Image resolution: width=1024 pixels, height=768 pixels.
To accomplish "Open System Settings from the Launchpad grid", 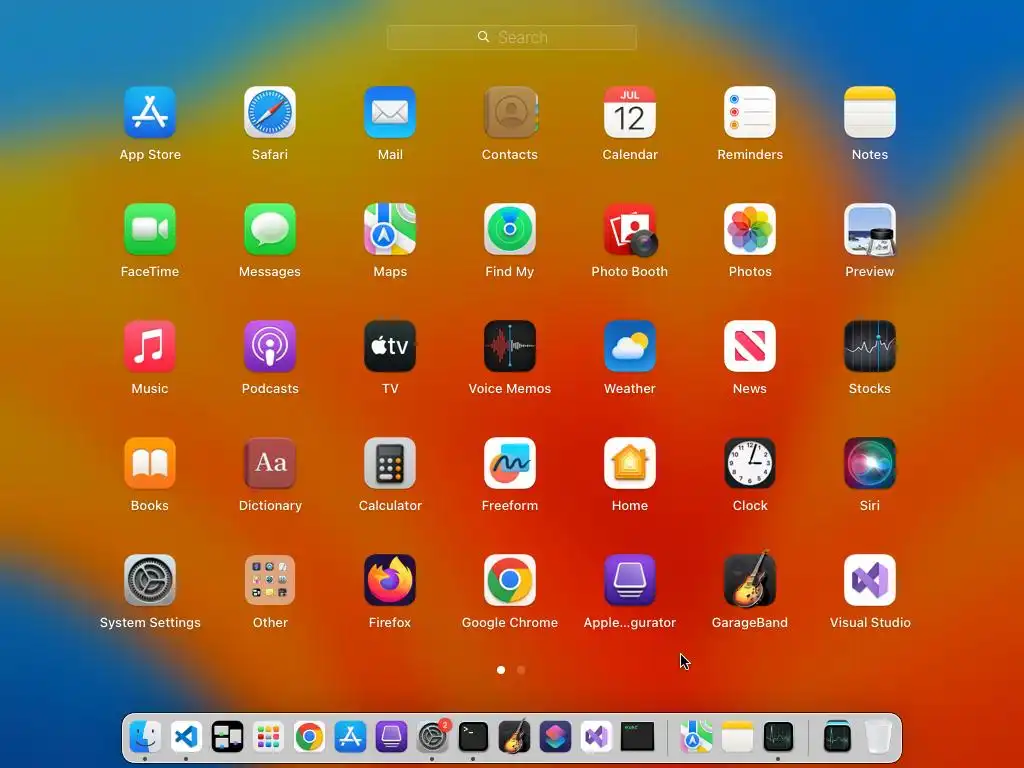I will point(150,580).
